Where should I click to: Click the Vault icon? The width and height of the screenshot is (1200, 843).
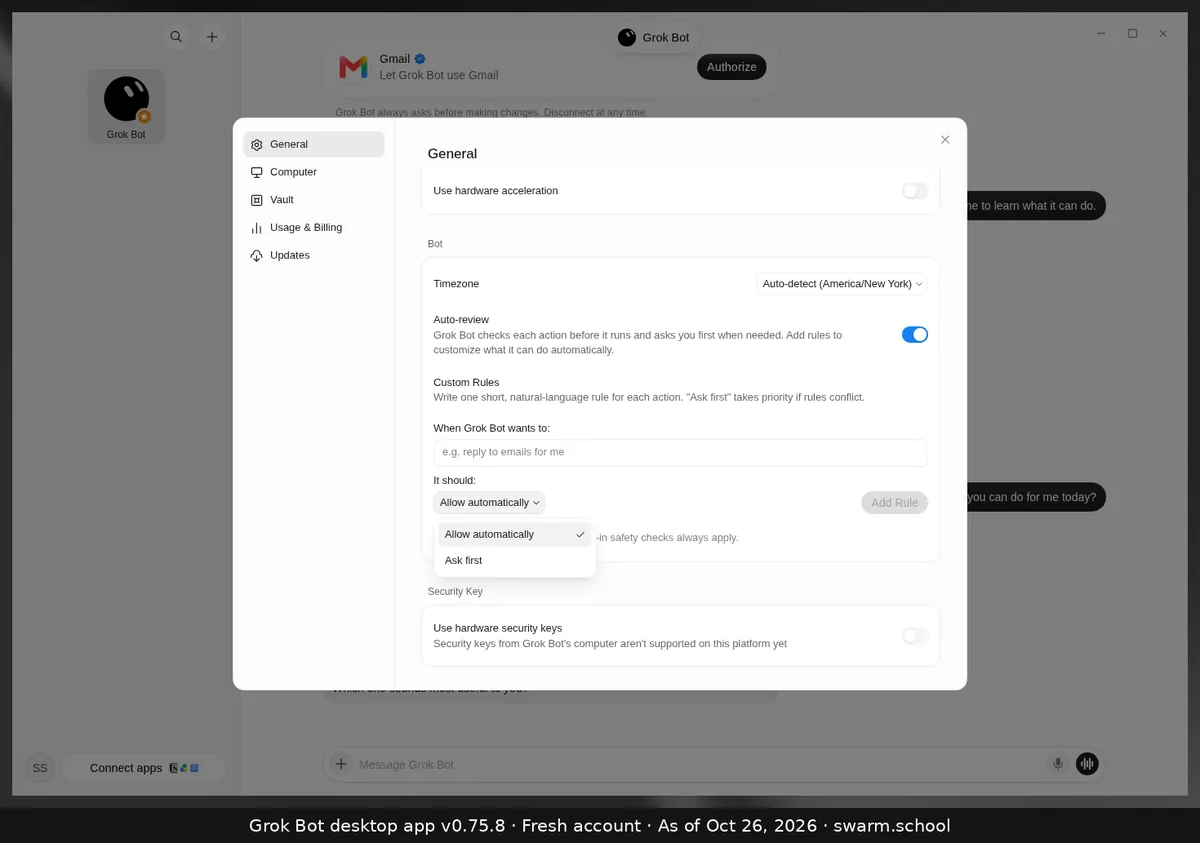tap(257, 200)
